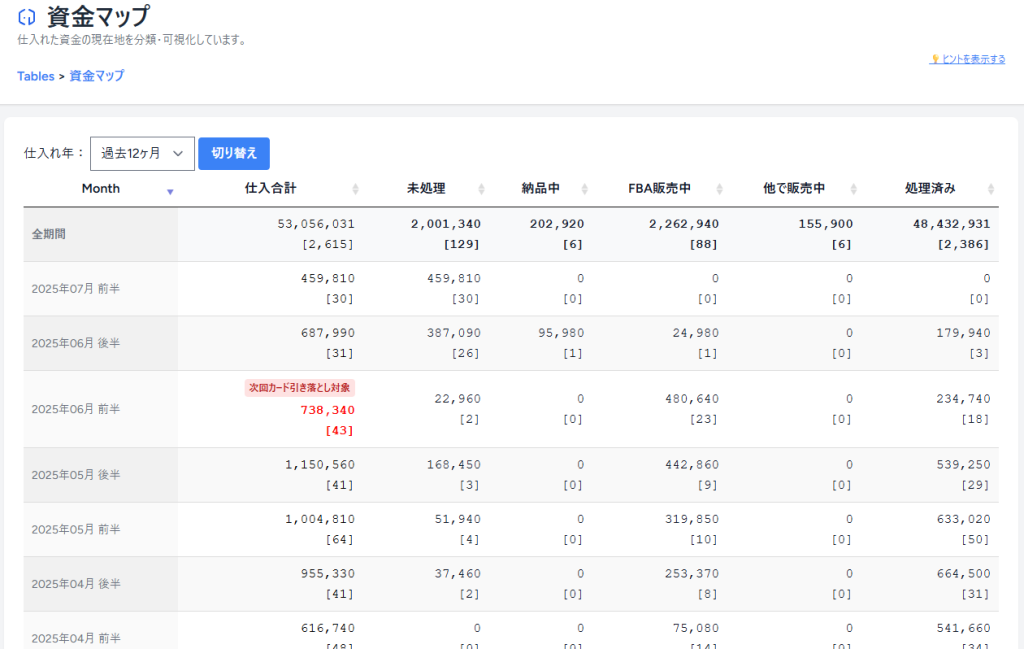Click sort arrows on 処理済み column

pyautogui.click(x=990, y=189)
